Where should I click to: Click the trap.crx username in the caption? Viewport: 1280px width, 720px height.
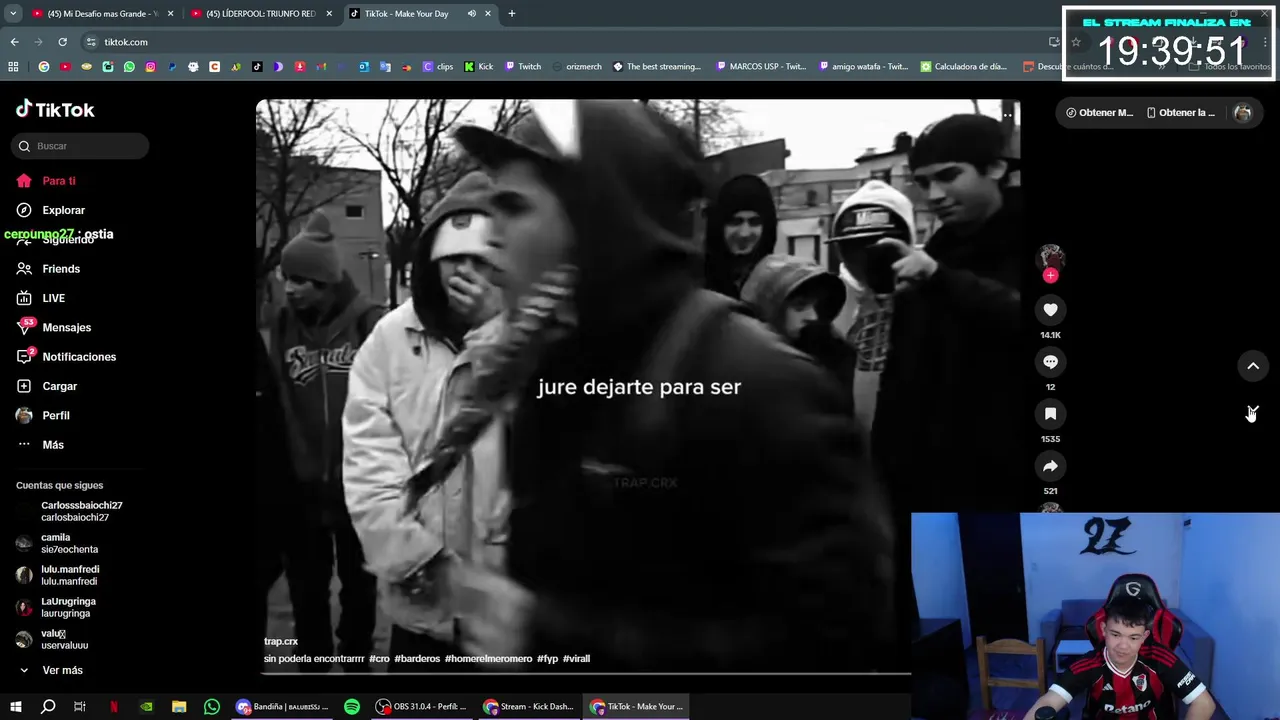[x=281, y=641]
